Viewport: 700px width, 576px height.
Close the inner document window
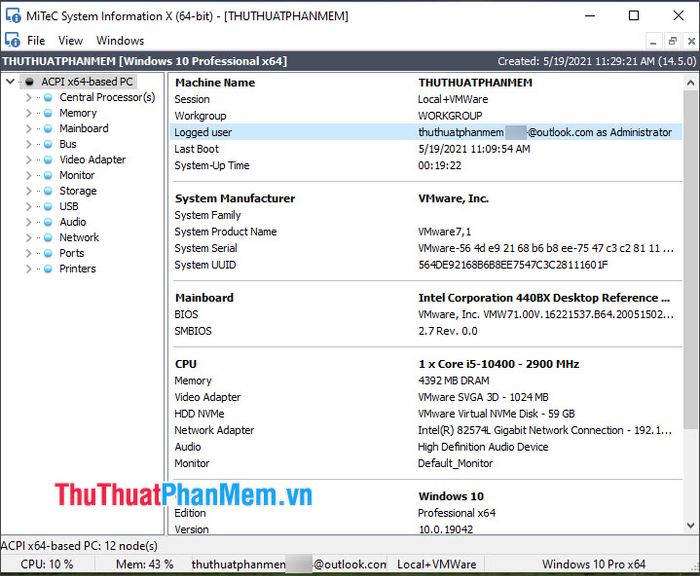[x=691, y=42]
